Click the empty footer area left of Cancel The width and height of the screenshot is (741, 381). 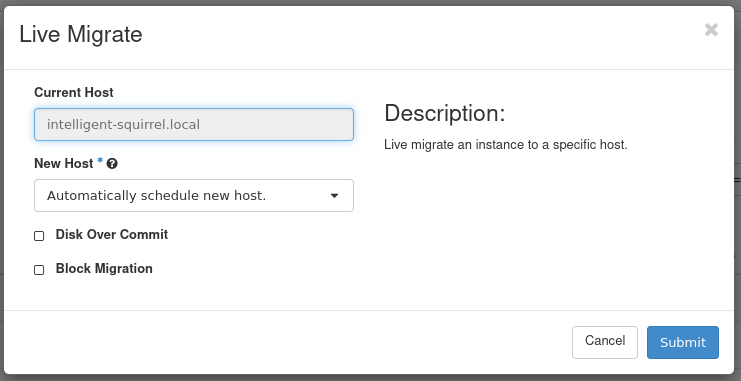click(x=284, y=342)
